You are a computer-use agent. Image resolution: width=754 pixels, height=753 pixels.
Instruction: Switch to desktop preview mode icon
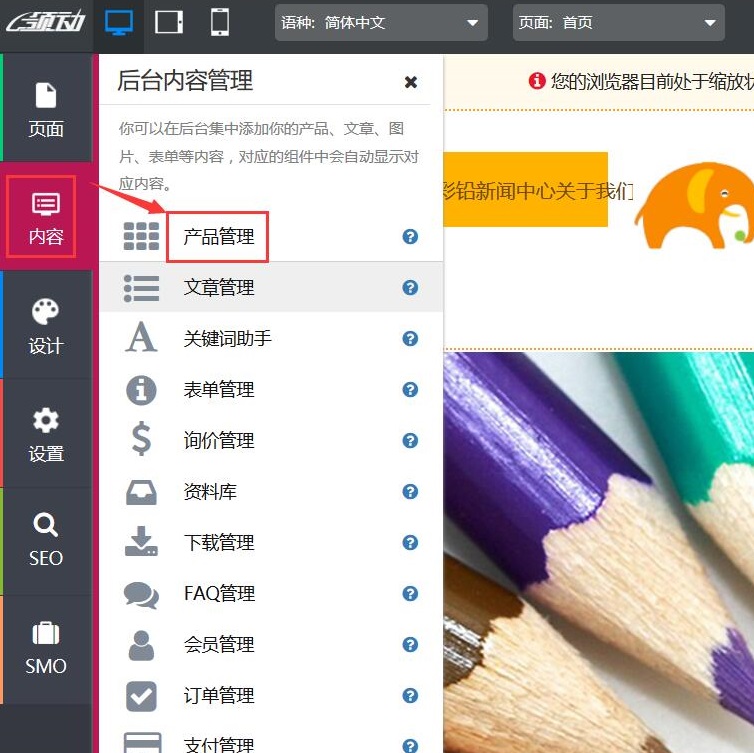coord(118,22)
